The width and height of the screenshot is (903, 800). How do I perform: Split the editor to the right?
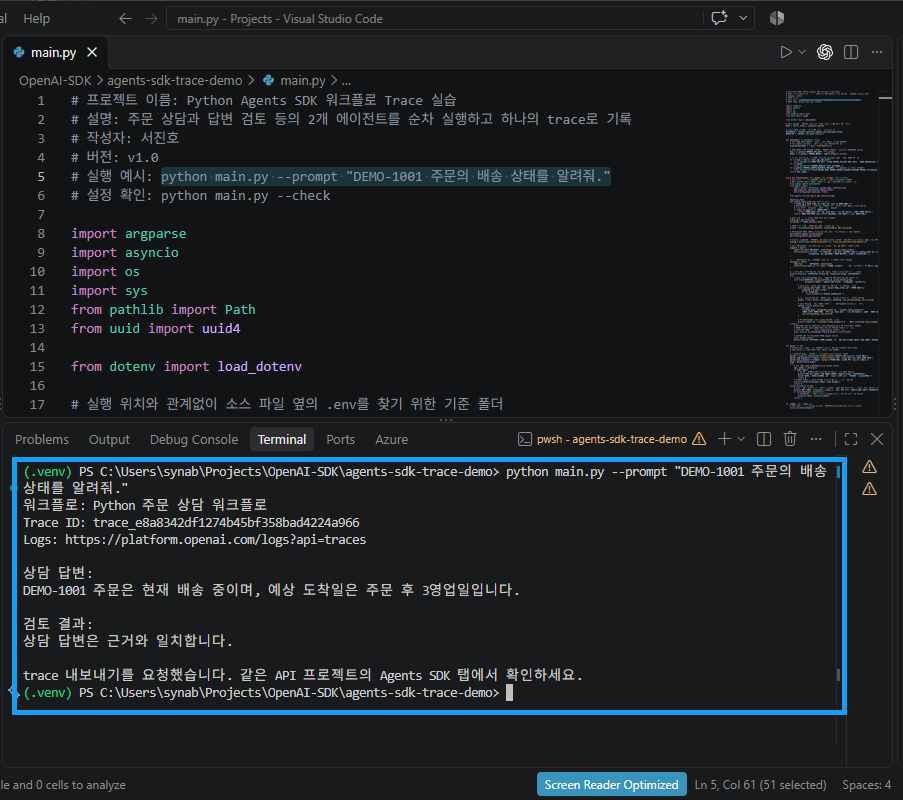[851, 52]
